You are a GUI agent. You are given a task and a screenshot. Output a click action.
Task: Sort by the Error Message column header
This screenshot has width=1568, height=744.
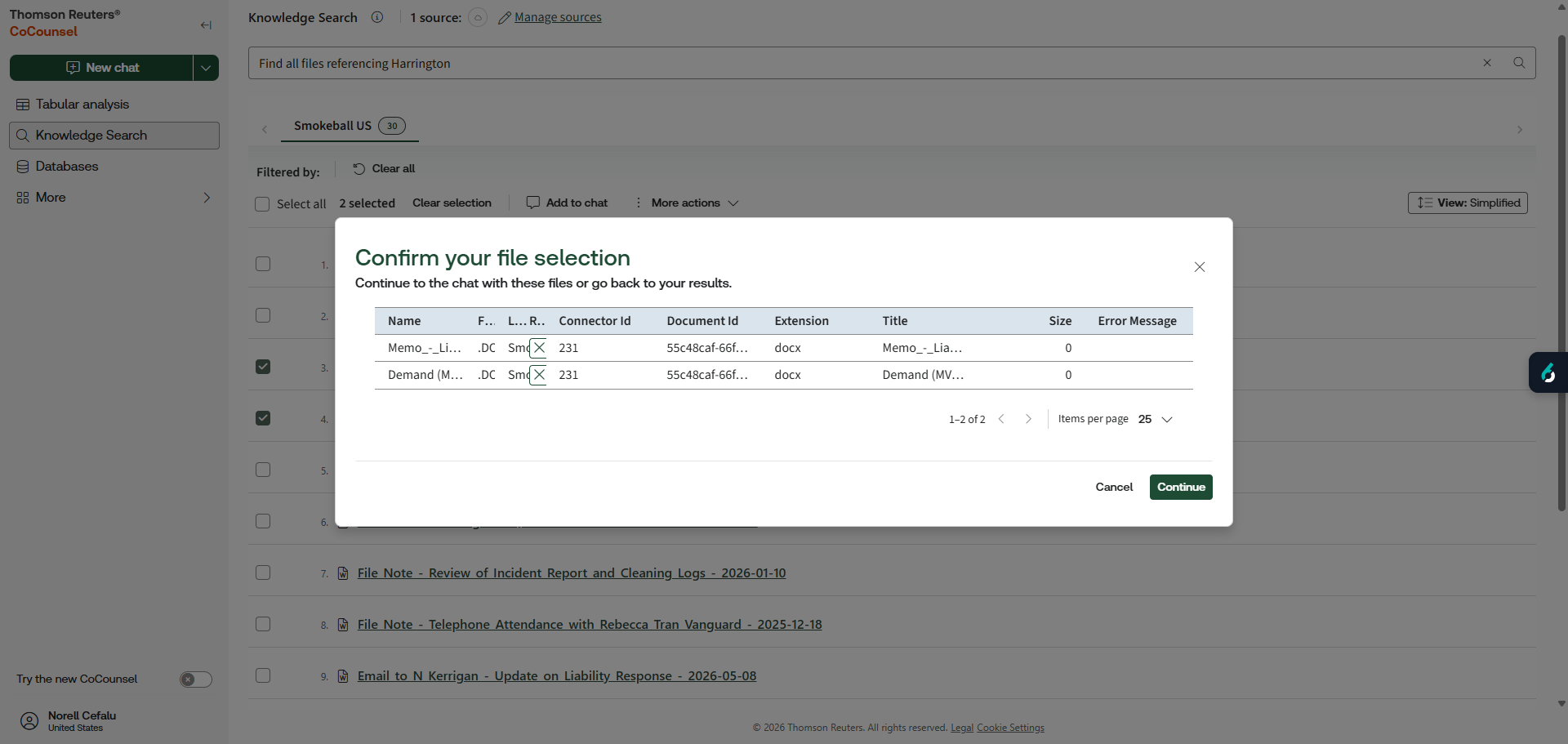[1137, 321]
